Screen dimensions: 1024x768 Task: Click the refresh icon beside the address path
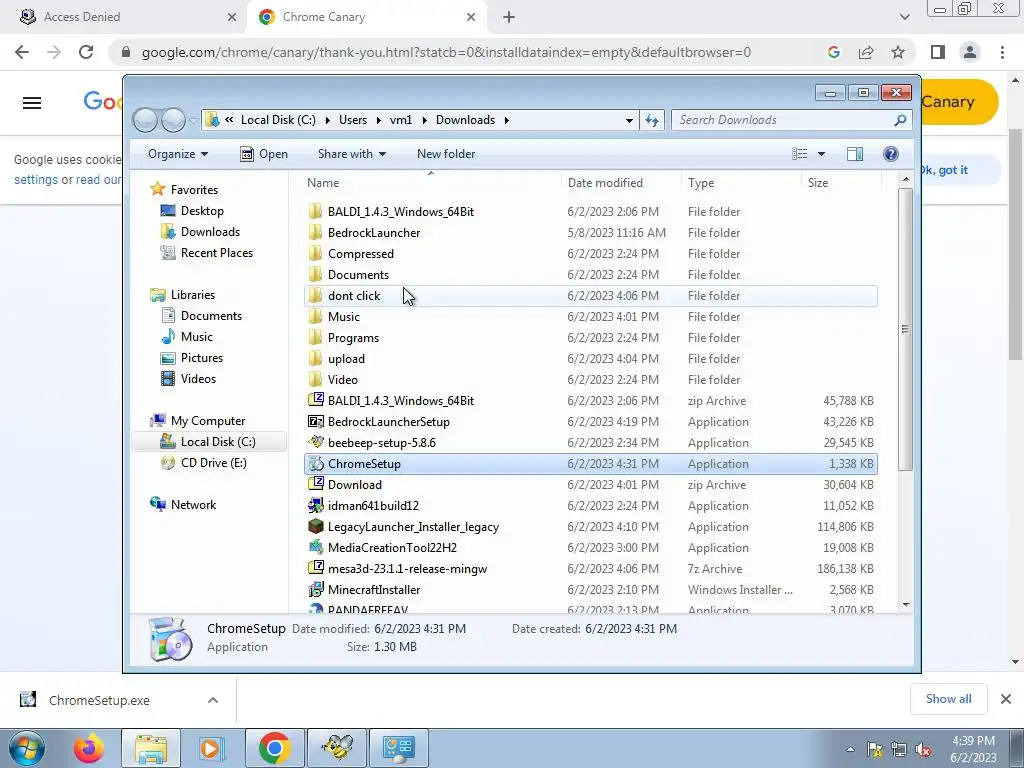[652, 120]
